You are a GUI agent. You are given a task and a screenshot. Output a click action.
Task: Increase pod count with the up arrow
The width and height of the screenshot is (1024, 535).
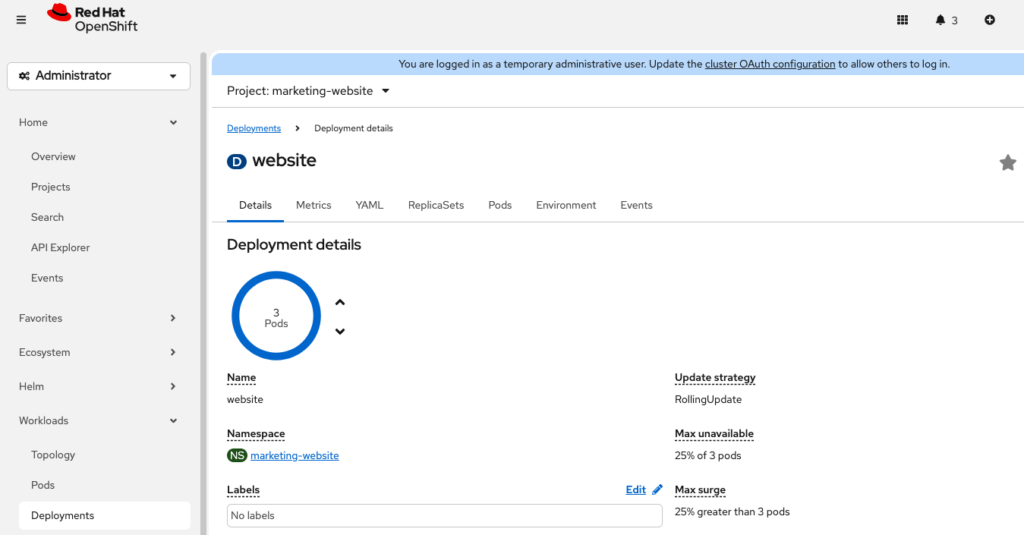(340, 302)
